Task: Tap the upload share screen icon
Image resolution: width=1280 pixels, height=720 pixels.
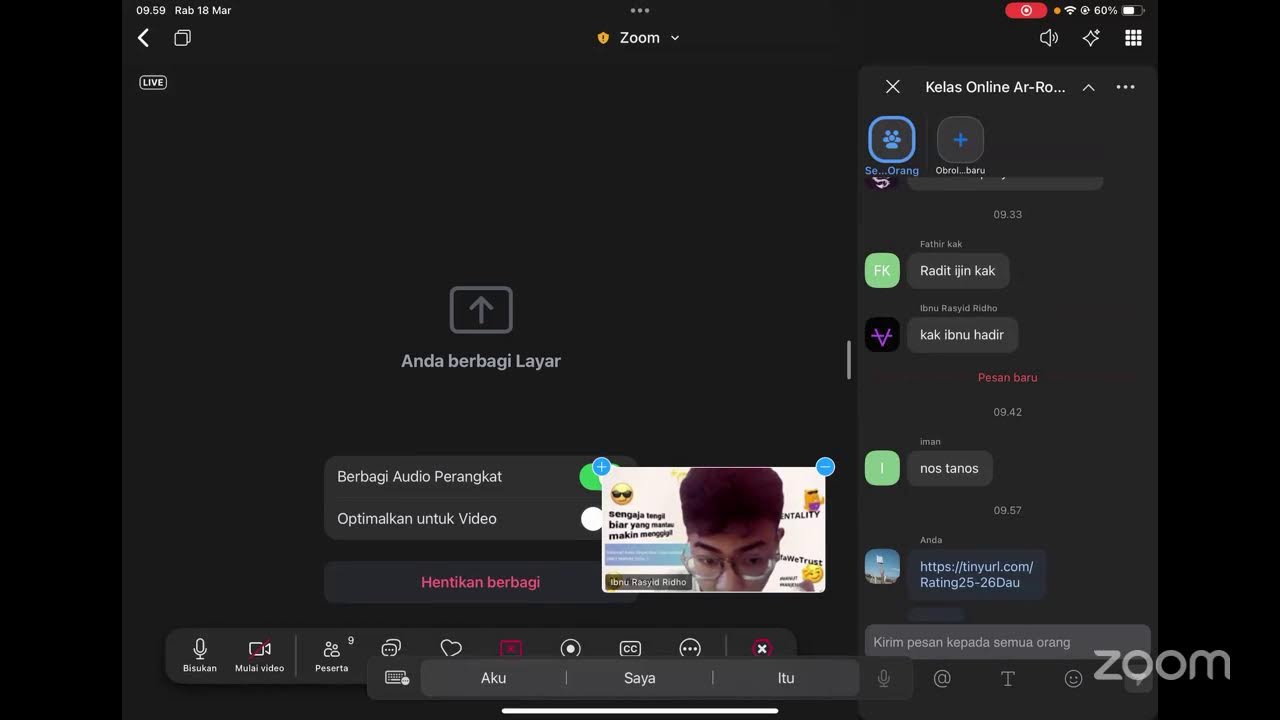Action: coord(481,310)
